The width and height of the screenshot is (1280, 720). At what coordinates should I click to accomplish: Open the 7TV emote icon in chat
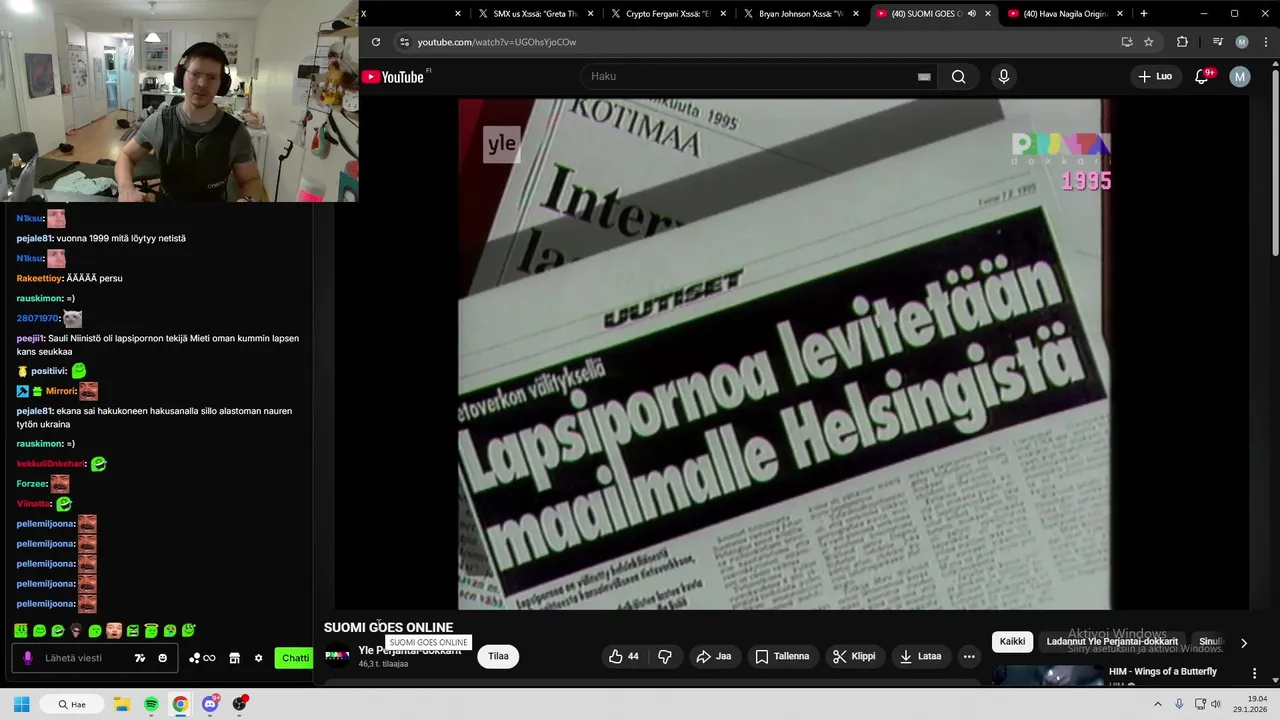coord(140,658)
